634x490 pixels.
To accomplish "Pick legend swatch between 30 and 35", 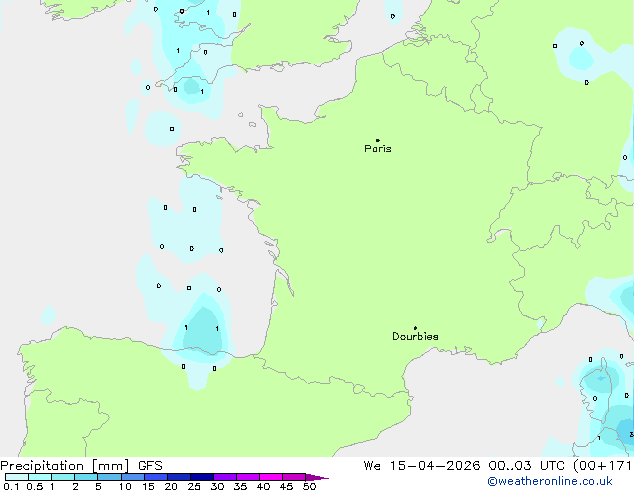I will pyautogui.click(x=224, y=477).
